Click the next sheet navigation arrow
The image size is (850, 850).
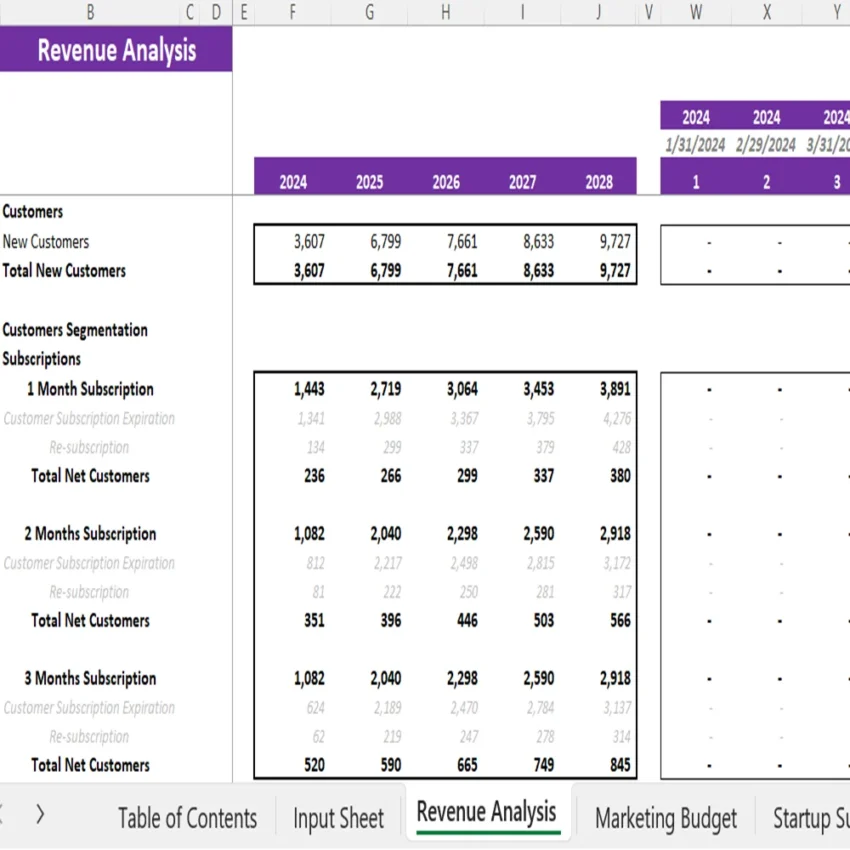pos(40,815)
